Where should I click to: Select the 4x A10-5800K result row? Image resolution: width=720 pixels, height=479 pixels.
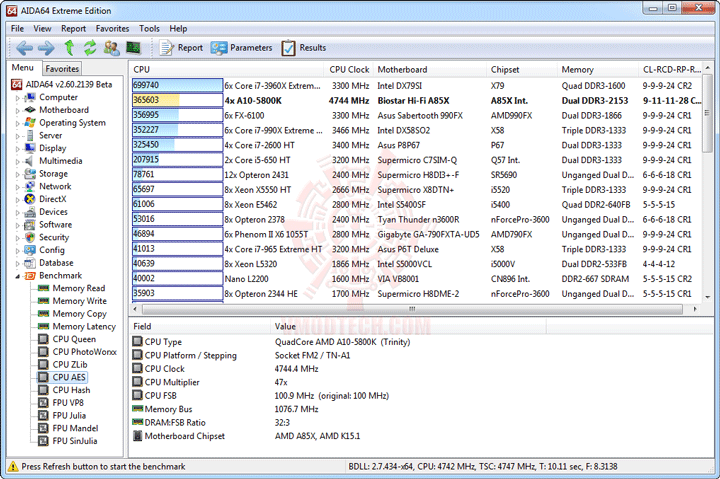[416, 101]
